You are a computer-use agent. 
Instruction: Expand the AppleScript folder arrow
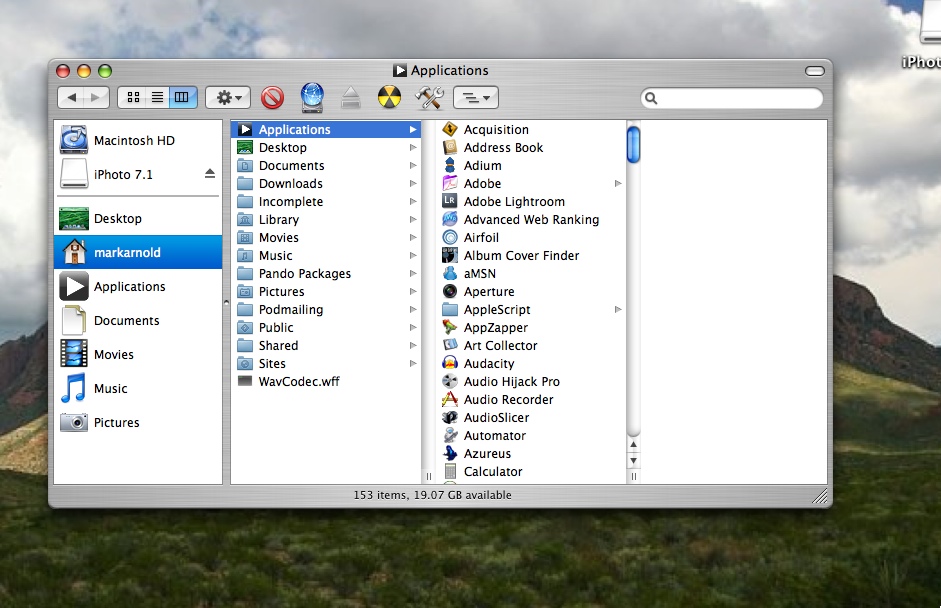click(x=618, y=310)
